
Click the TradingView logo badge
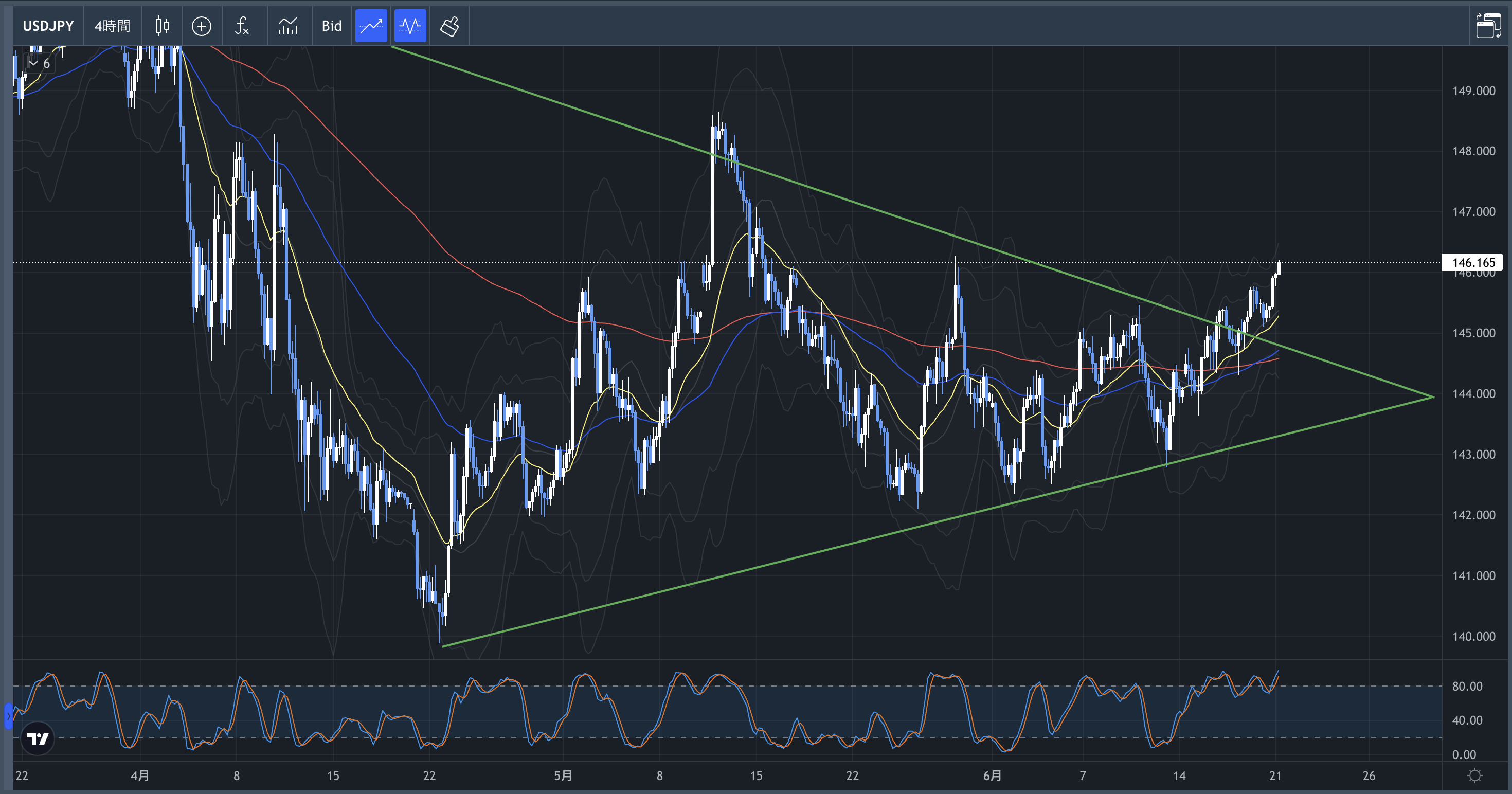(x=38, y=738)
